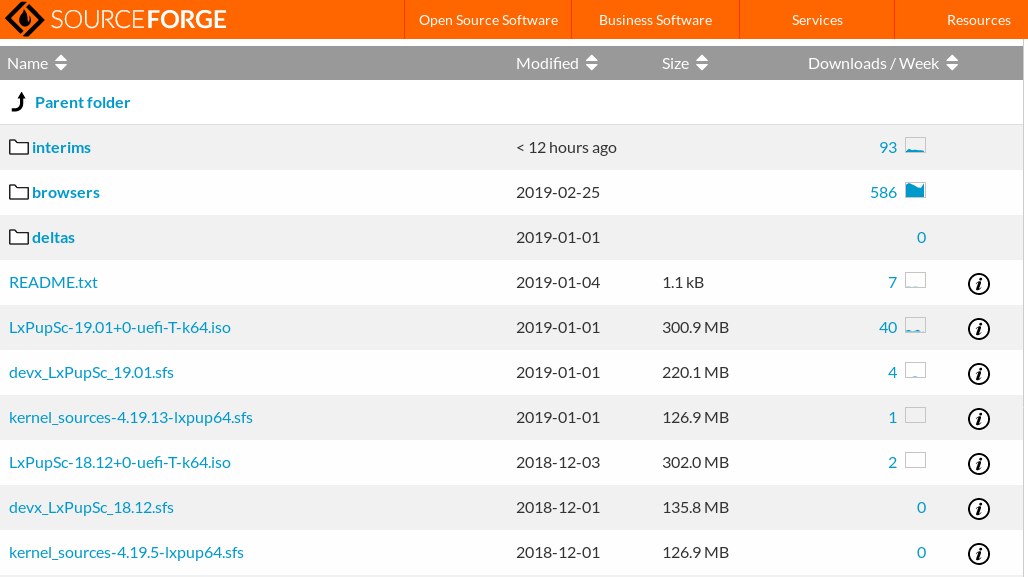View info icon for devx_LxPupSc_19.01.sfs

click(x=978, y=373)
